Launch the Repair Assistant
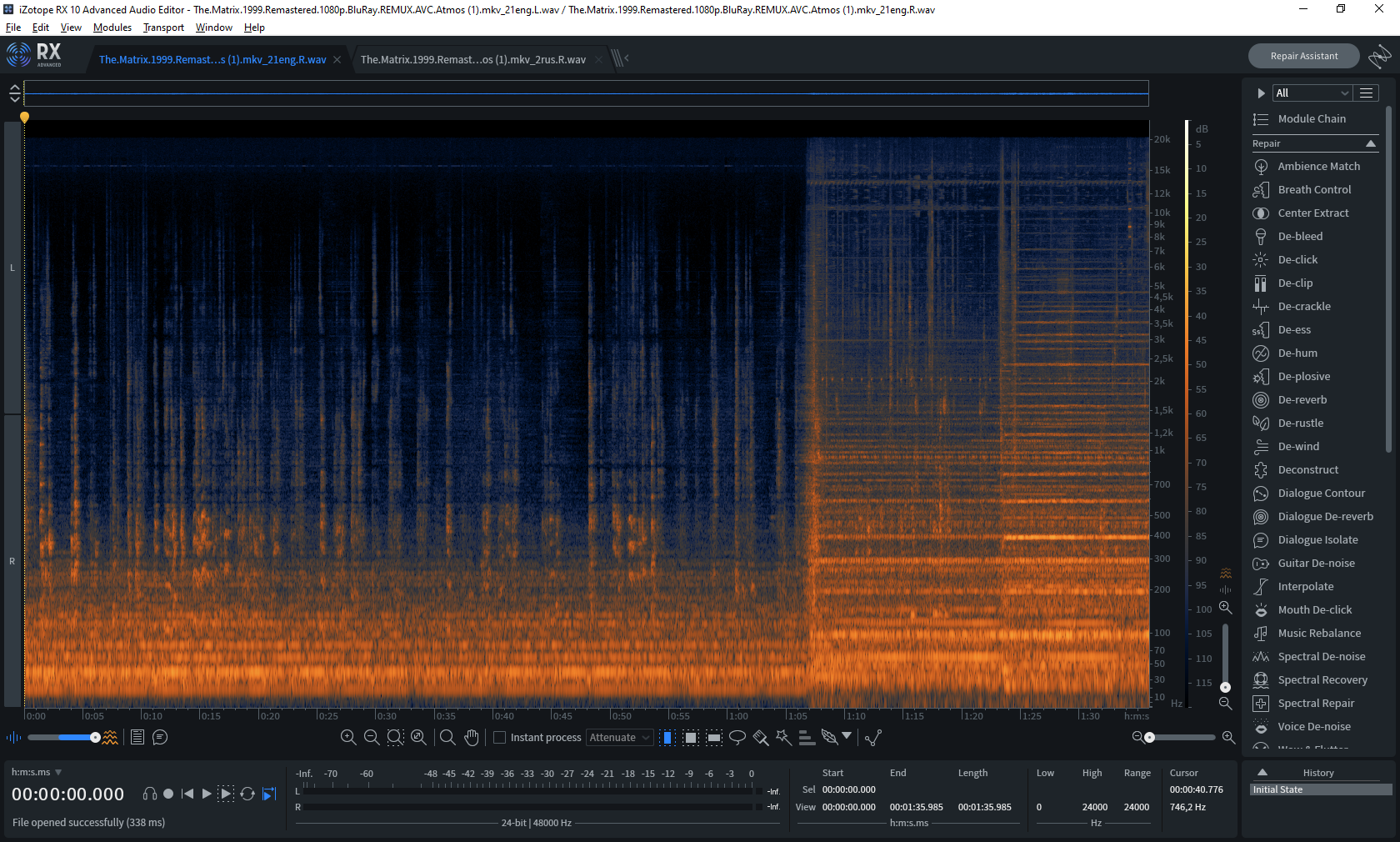 (1304, 56)
